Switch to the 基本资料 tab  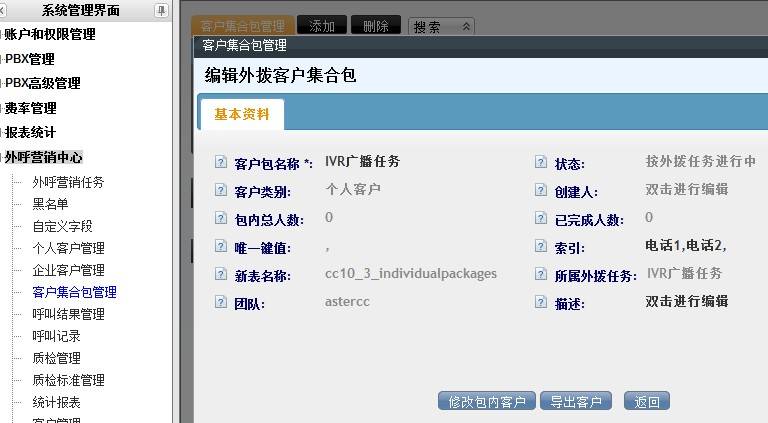[242, 115]
